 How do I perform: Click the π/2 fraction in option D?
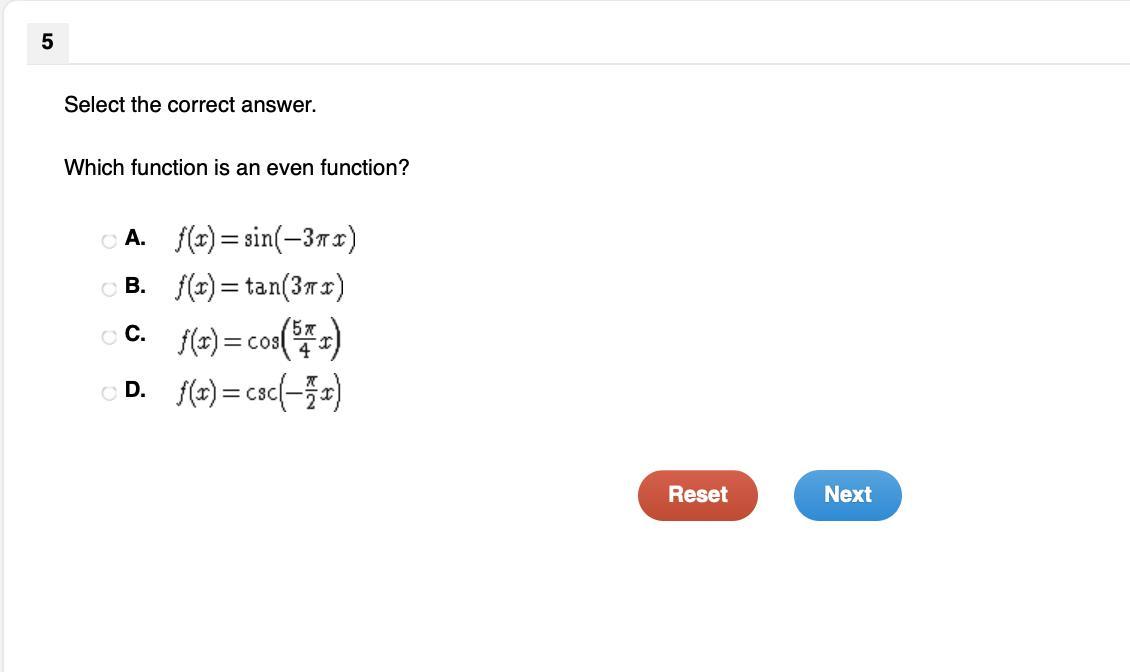pyautogui.click(x=311, y=393)
